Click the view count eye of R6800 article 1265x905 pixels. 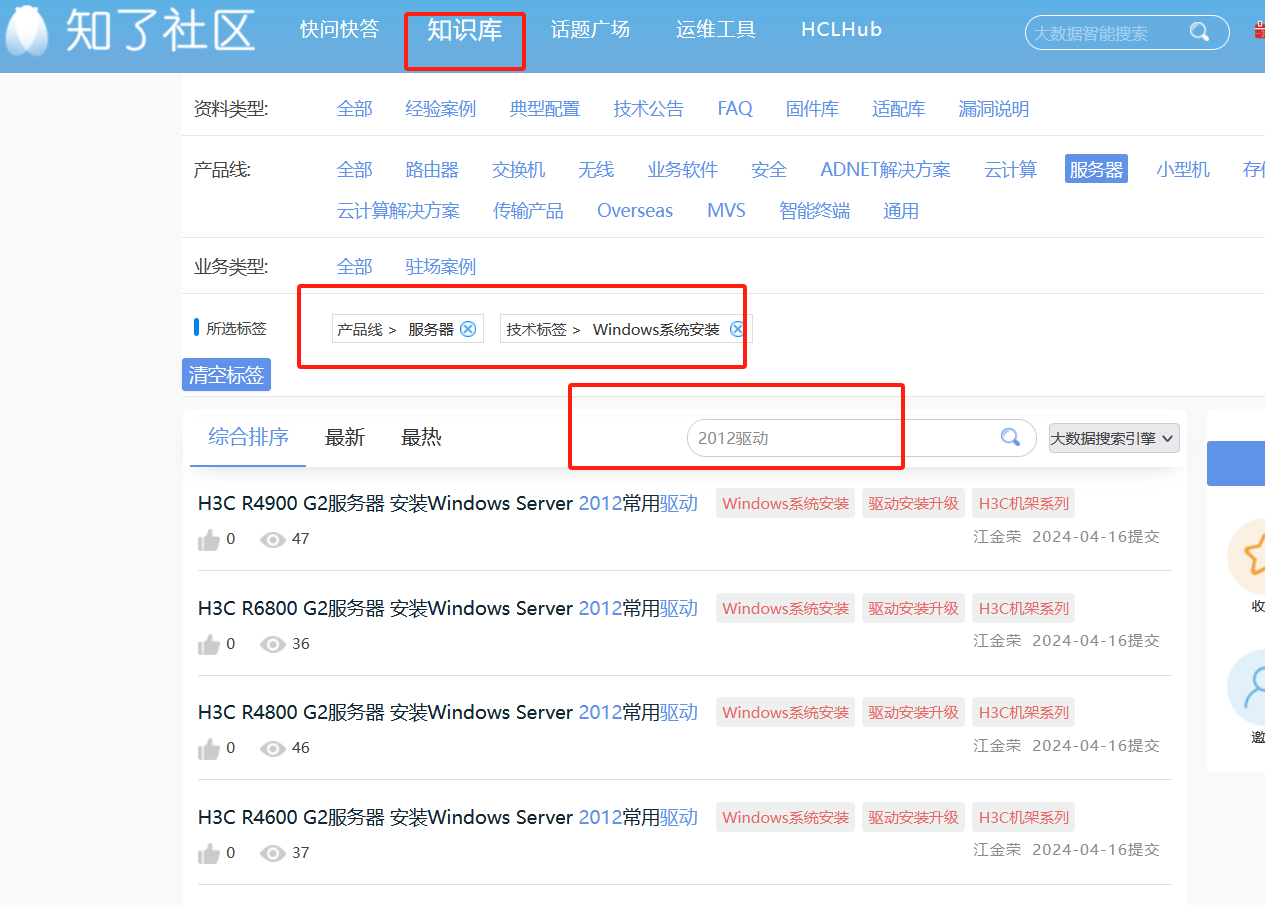[x=272, y=645]
